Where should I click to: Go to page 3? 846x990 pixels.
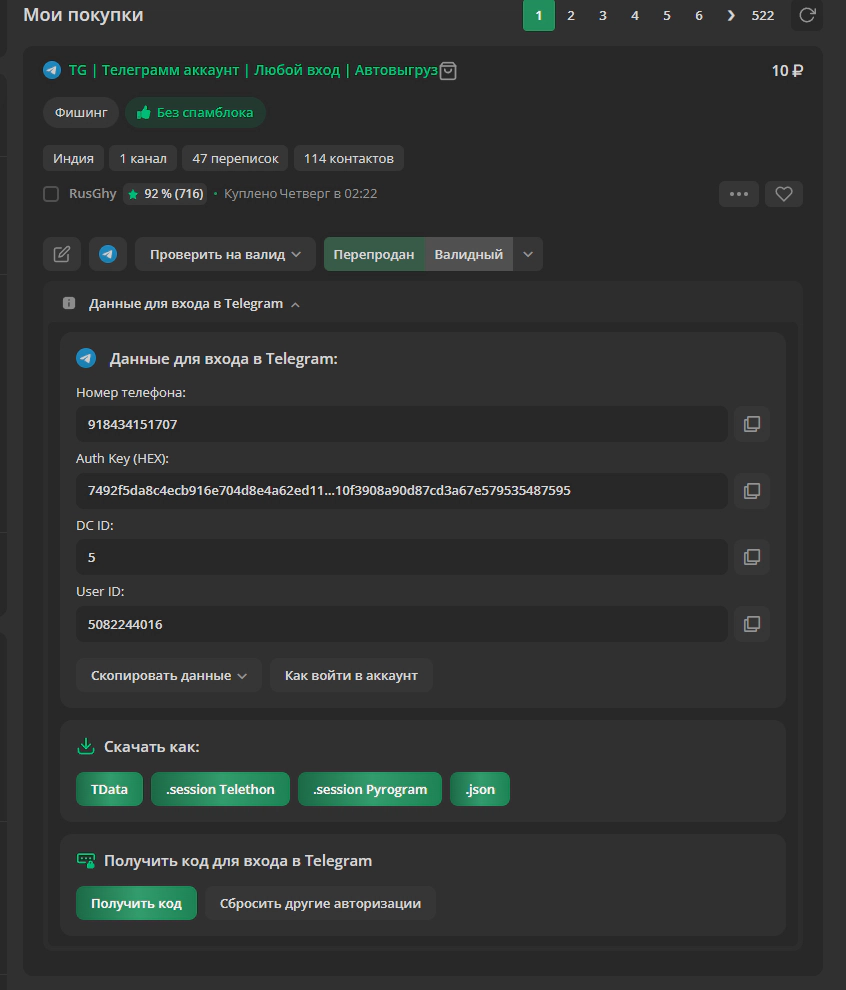603,15
